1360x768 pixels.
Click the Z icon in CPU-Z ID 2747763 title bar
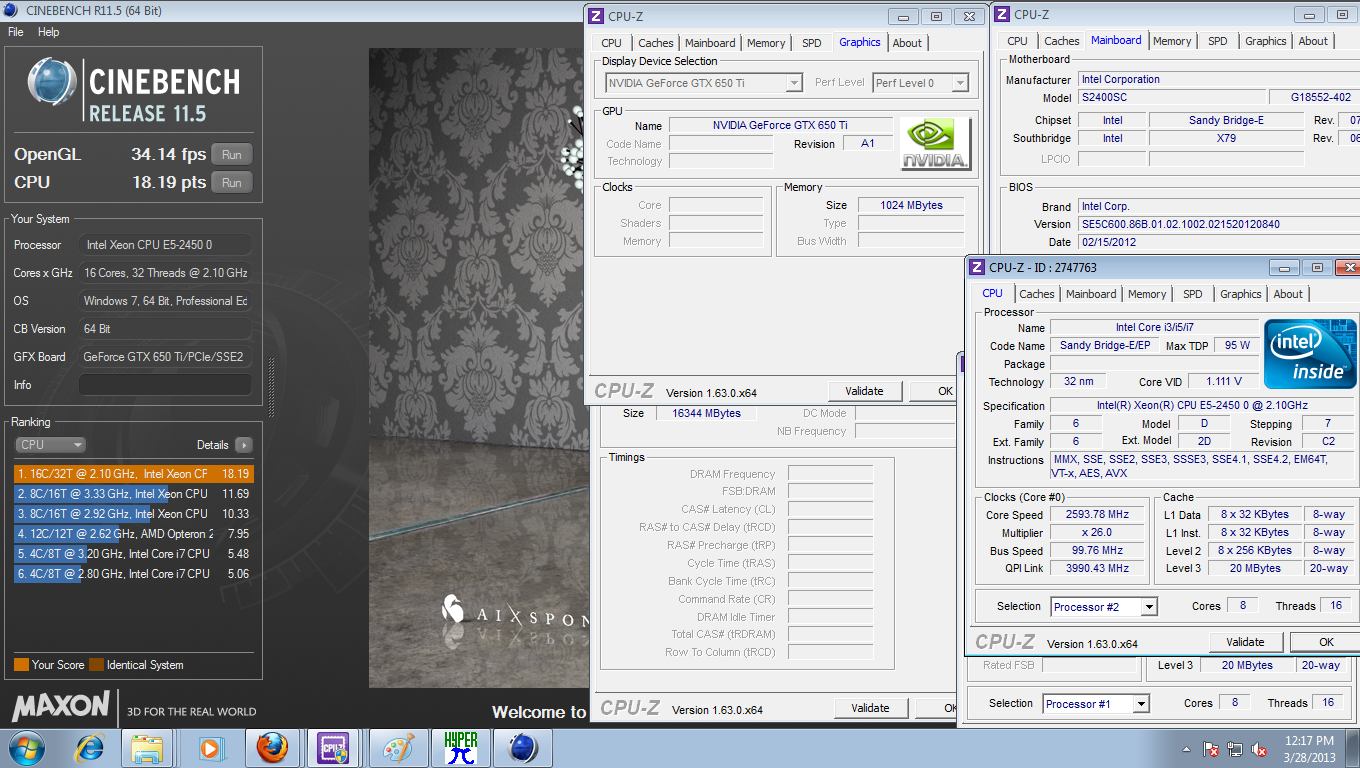[977, 267]
